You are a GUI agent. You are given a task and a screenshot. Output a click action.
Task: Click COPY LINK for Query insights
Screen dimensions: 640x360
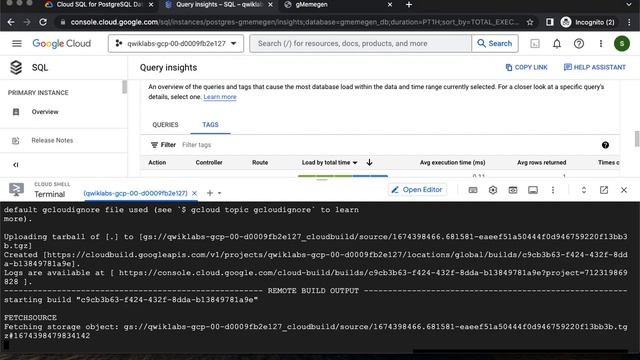(x=527, y=67)
